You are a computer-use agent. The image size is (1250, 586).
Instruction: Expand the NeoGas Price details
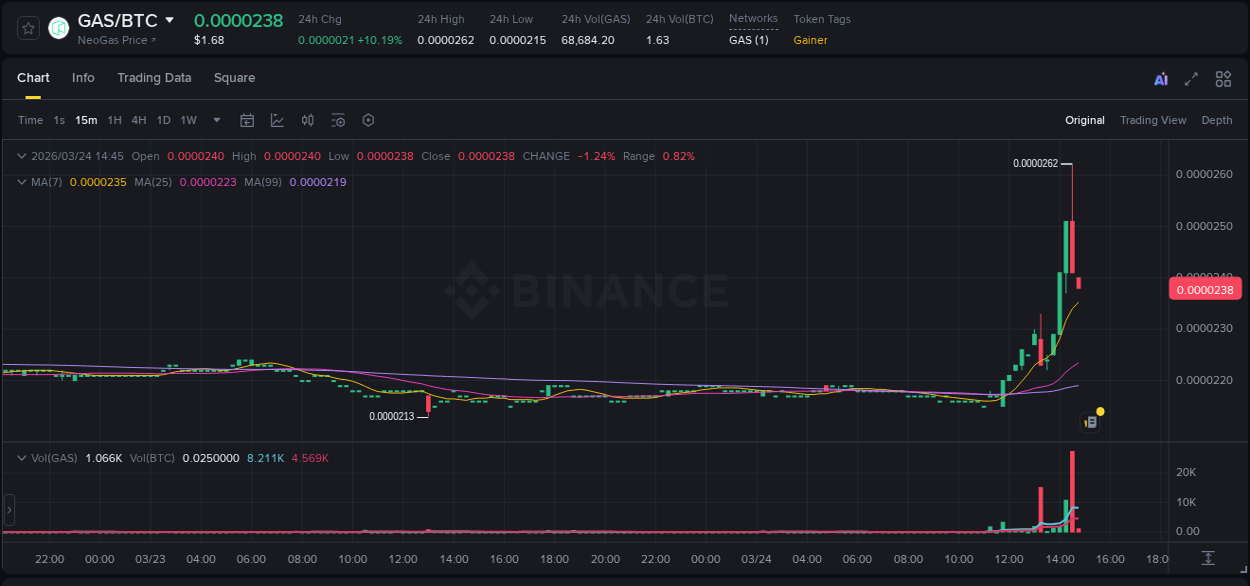pos(111,40)
